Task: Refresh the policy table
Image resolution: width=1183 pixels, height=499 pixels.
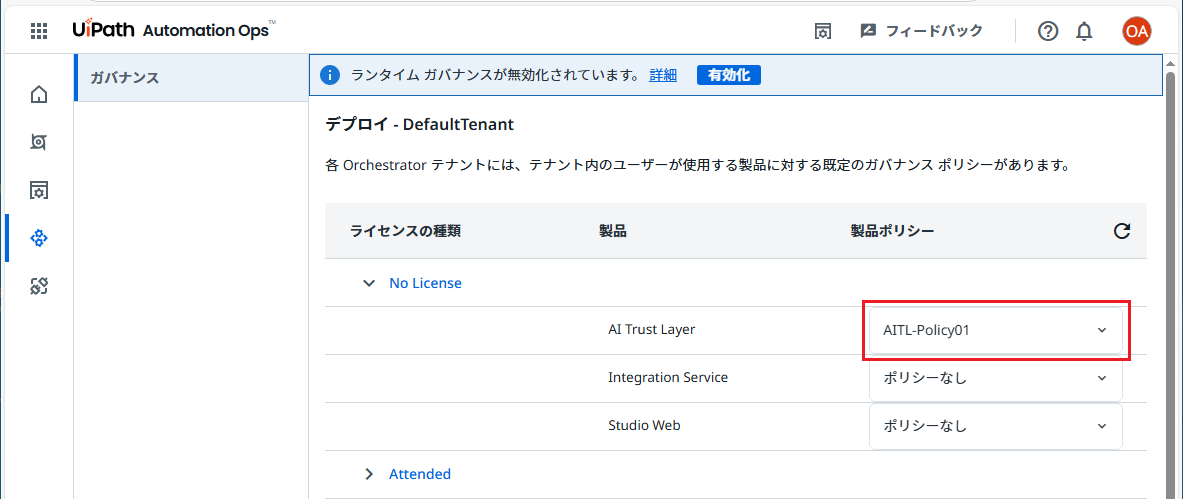Action: click(x=1122, y=232)
